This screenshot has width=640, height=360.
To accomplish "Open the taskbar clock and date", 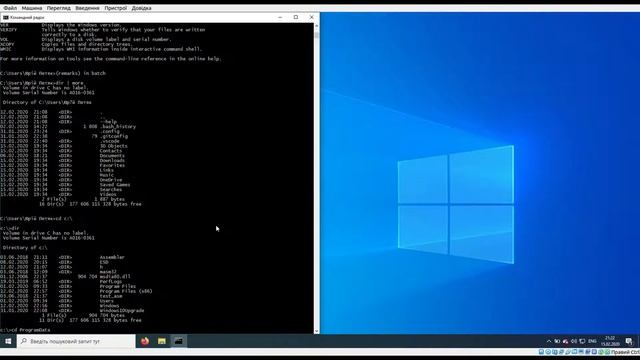I will [610, 341].
